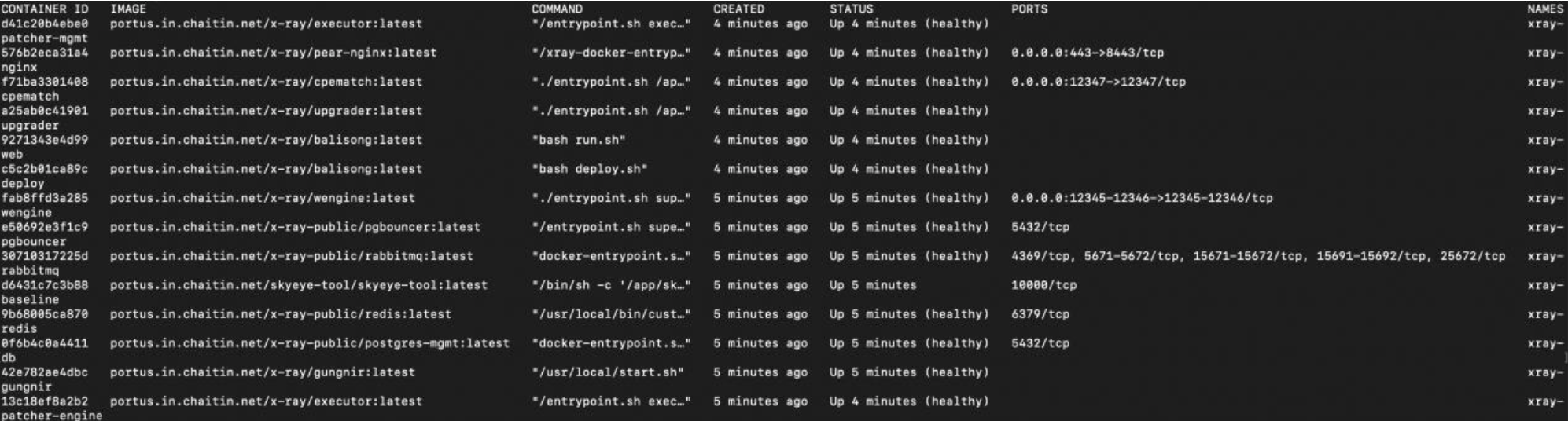
Task: Click the 12347 port mapping text
Action: (1098, 82)
